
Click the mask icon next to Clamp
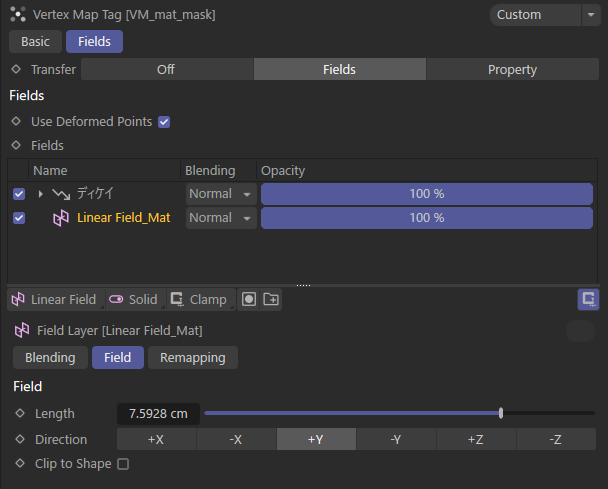tap(249, 299)
